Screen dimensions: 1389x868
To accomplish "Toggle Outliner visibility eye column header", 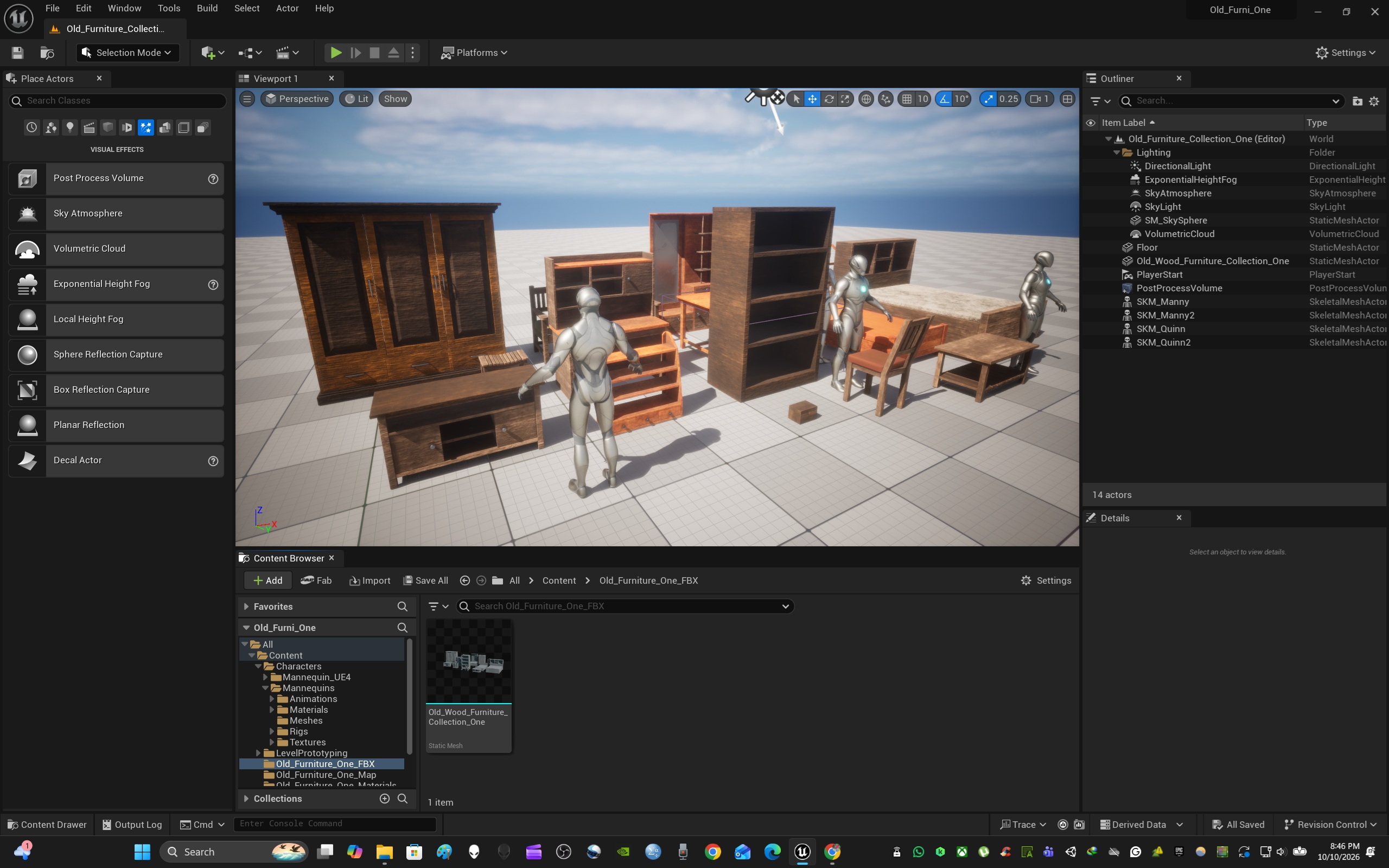I will click(x=1091, y=123).
